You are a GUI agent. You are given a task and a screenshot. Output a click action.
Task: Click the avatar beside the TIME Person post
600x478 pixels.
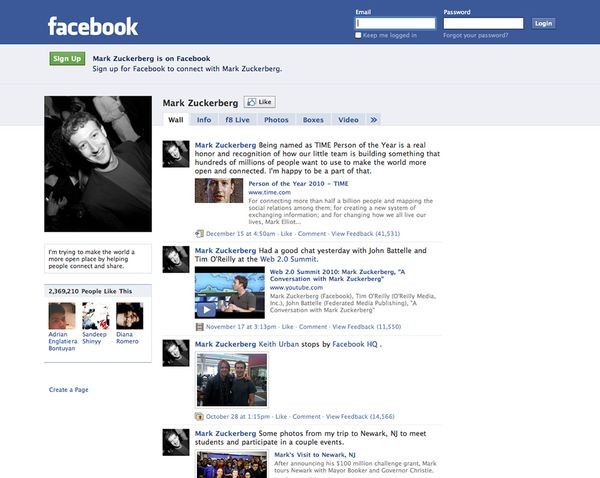[x=176, y=154]
